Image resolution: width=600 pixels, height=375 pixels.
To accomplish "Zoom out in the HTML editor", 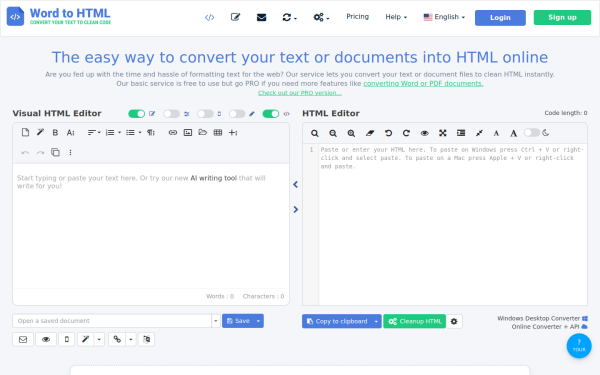I will tap(333, 133).
